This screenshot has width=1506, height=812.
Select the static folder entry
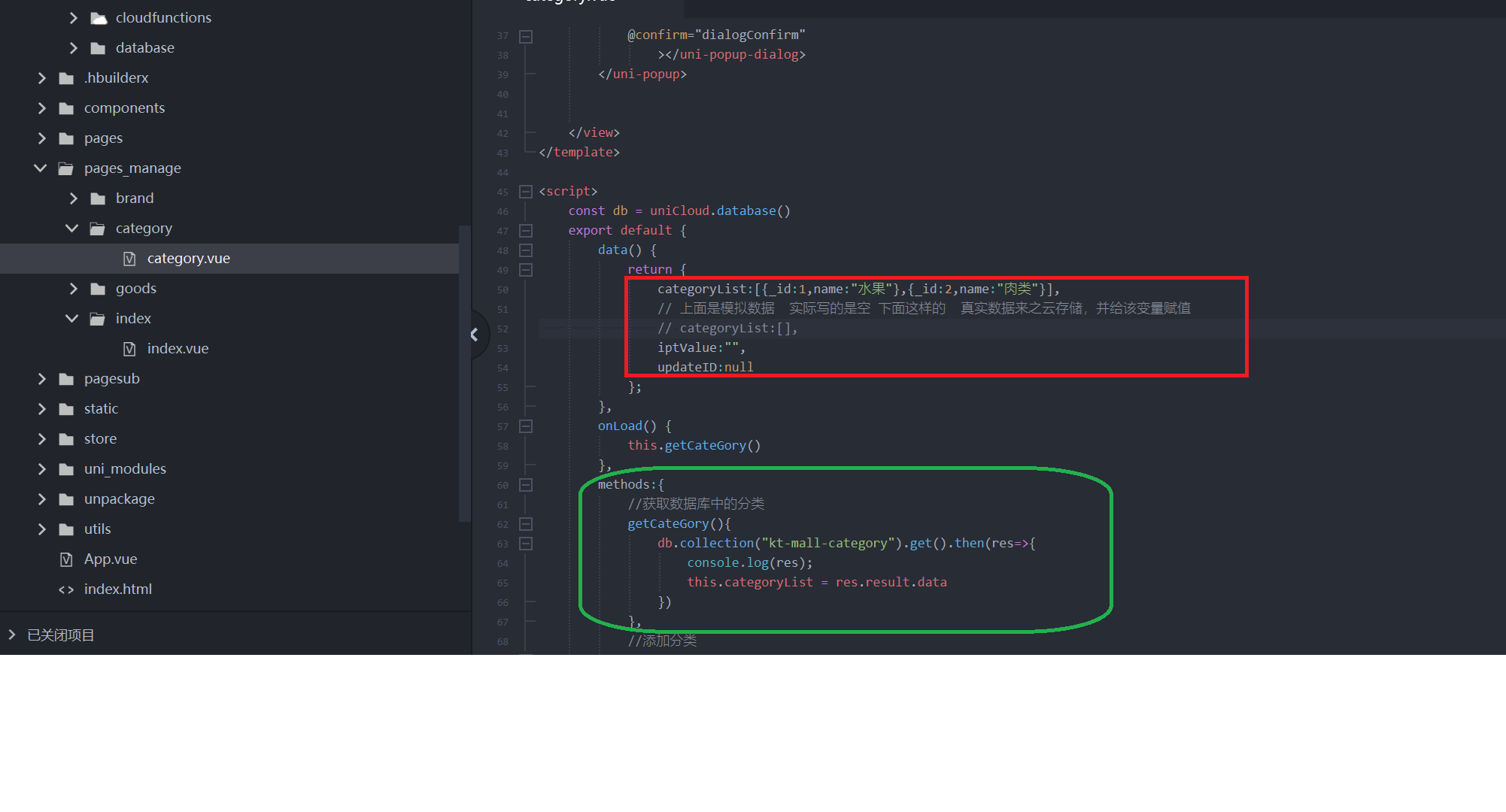click(x=101, y=409)
